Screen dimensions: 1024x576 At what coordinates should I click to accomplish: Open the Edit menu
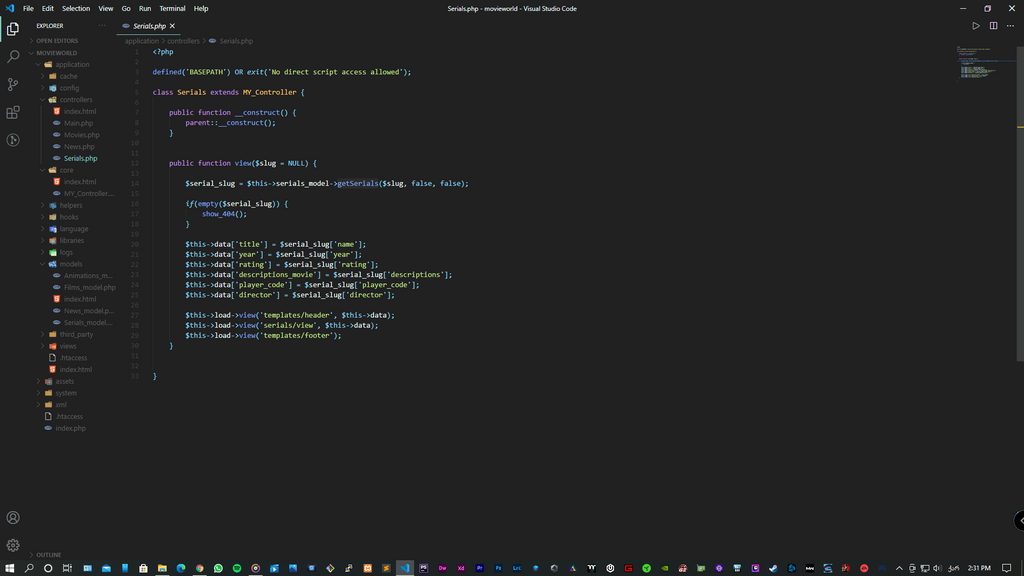pyautogui.click(x=48, y=8)
